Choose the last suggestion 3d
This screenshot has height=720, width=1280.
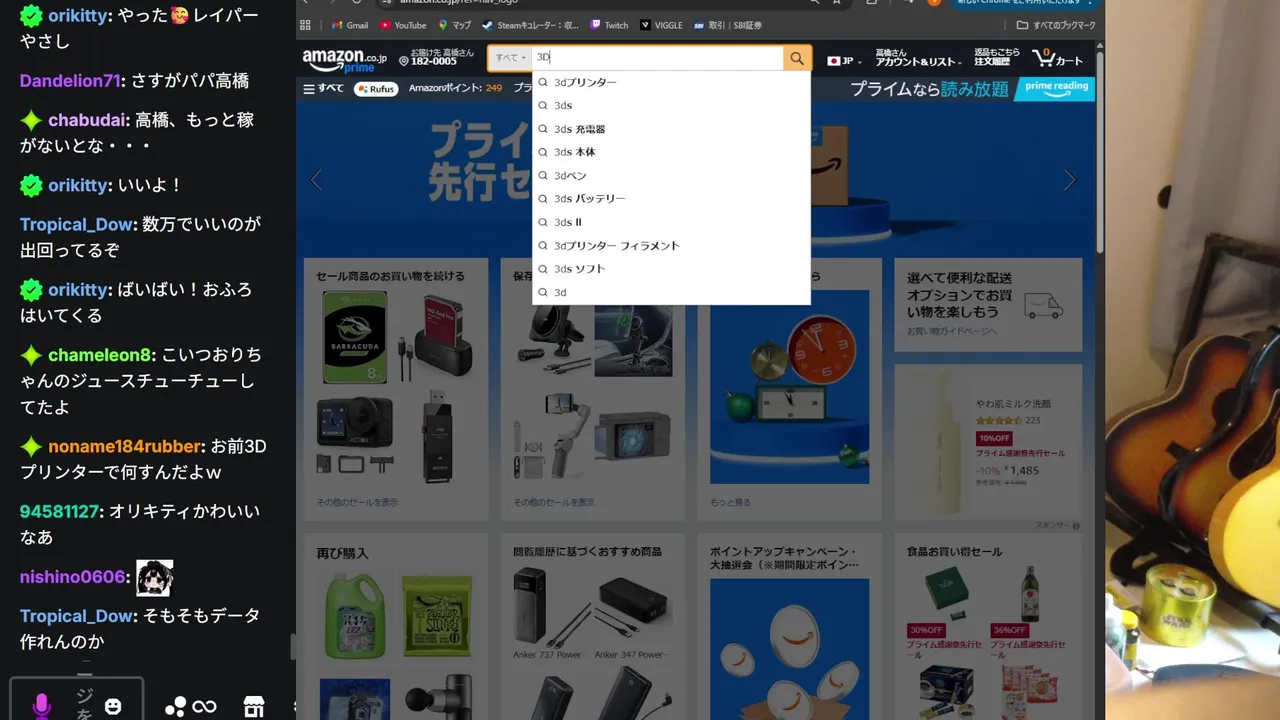tap(671, 292)
